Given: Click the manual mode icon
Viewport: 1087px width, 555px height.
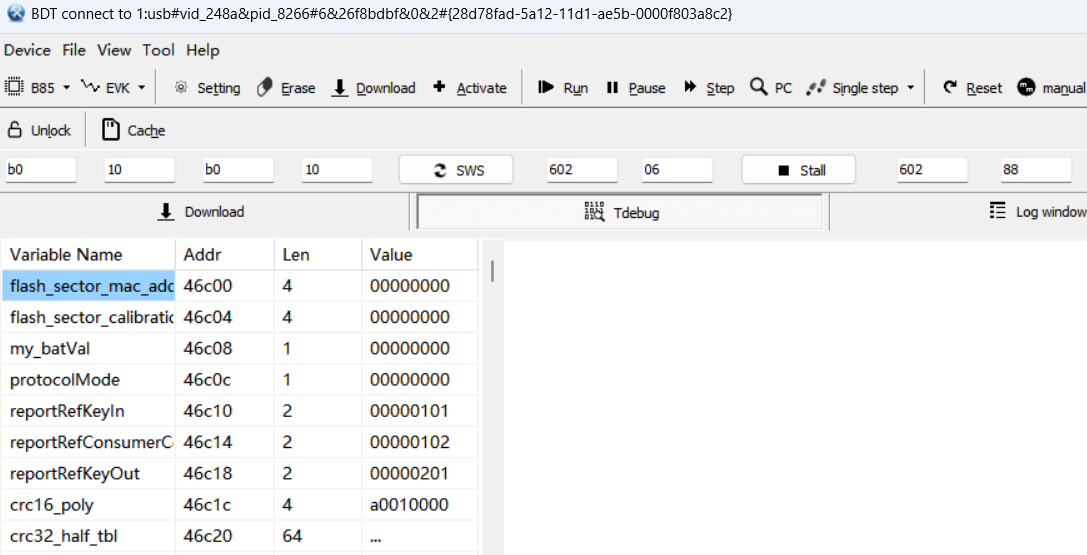Looking at the screenshot, I should pos(1026,87).
